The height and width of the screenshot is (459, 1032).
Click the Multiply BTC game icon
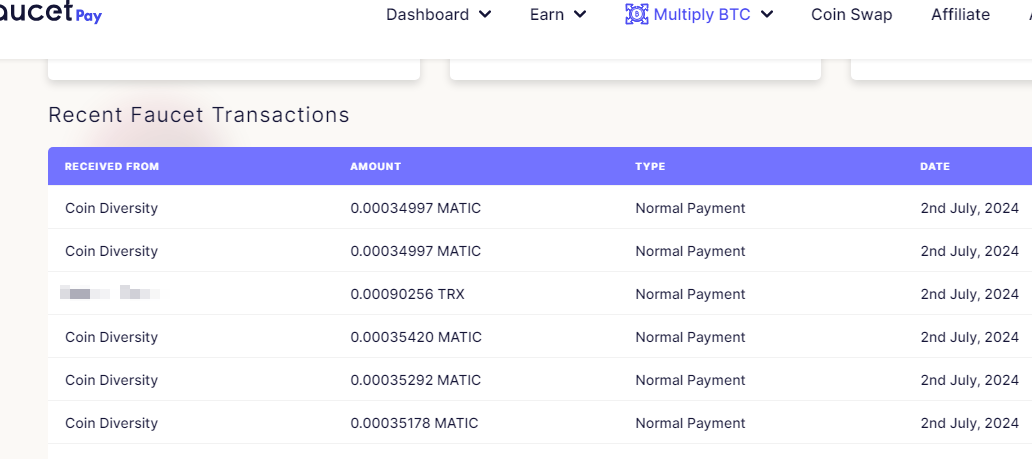click(636, 14)
